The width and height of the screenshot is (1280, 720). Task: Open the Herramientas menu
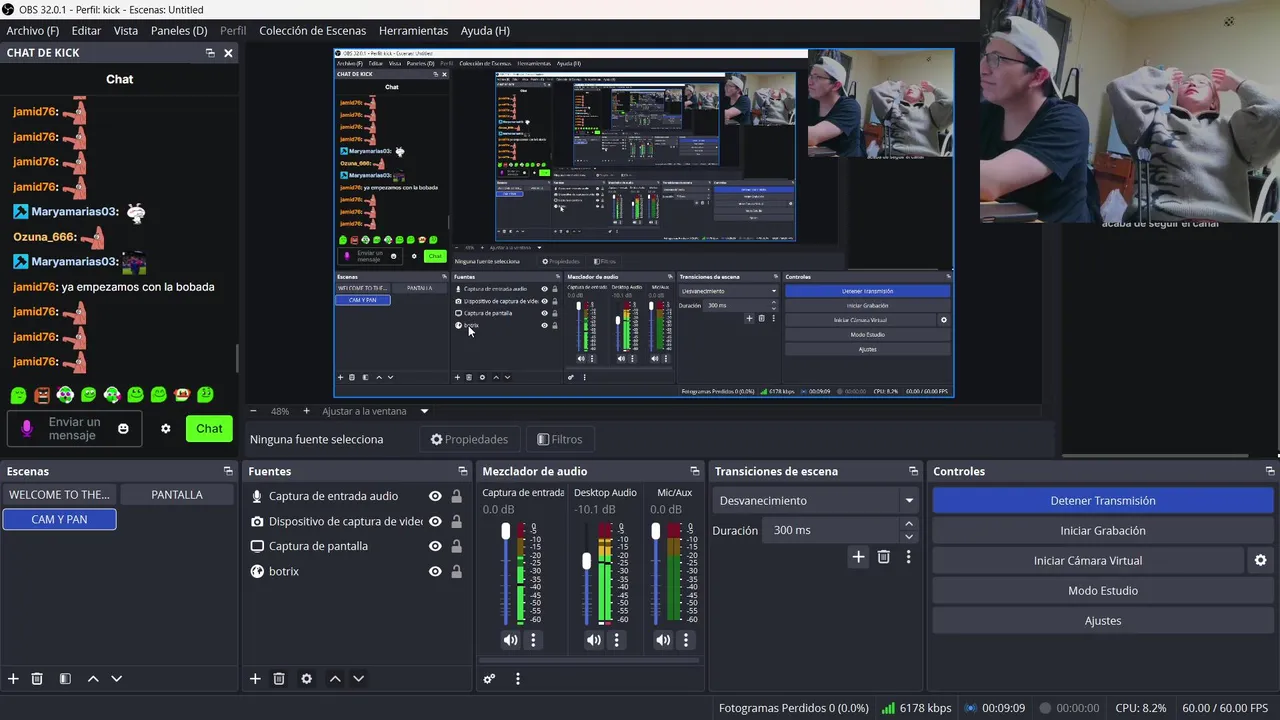[413, 30]
